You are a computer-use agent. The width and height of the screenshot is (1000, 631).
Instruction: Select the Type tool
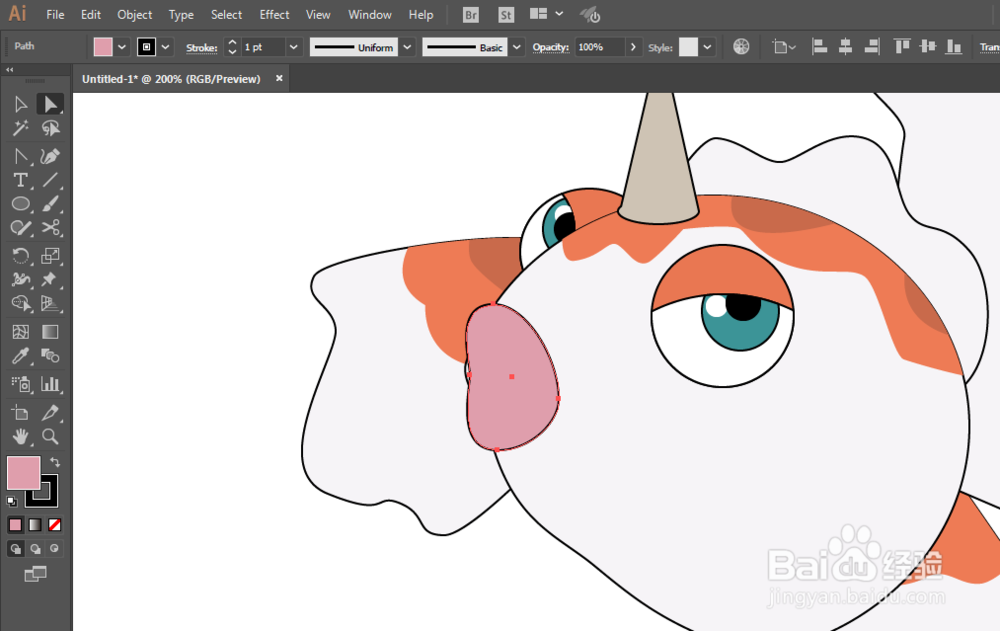click(20, 180)
